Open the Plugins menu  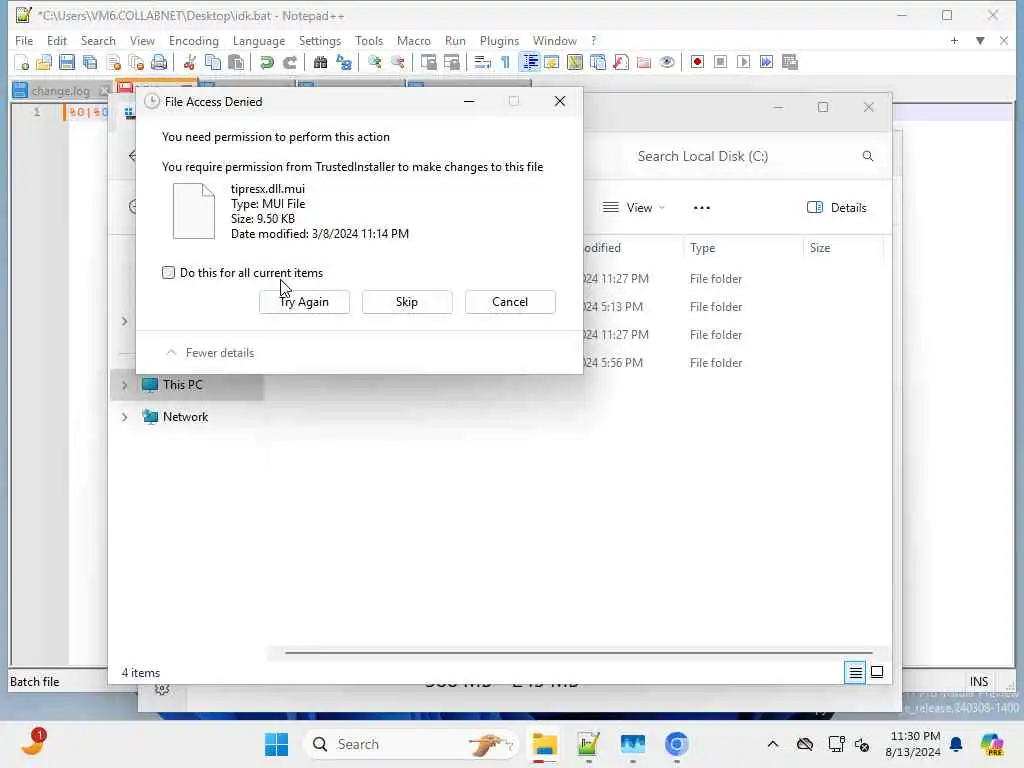point(499,40)
